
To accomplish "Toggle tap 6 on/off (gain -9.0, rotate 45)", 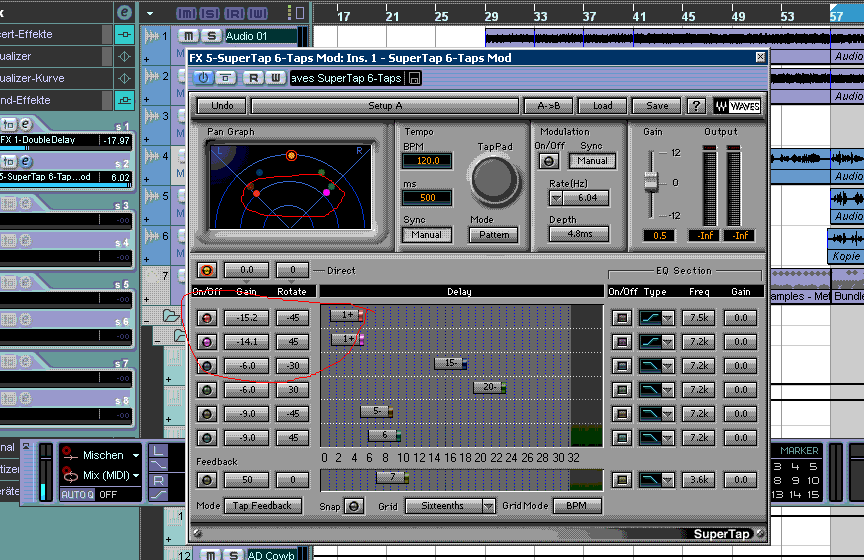I will tap(207, 438).
